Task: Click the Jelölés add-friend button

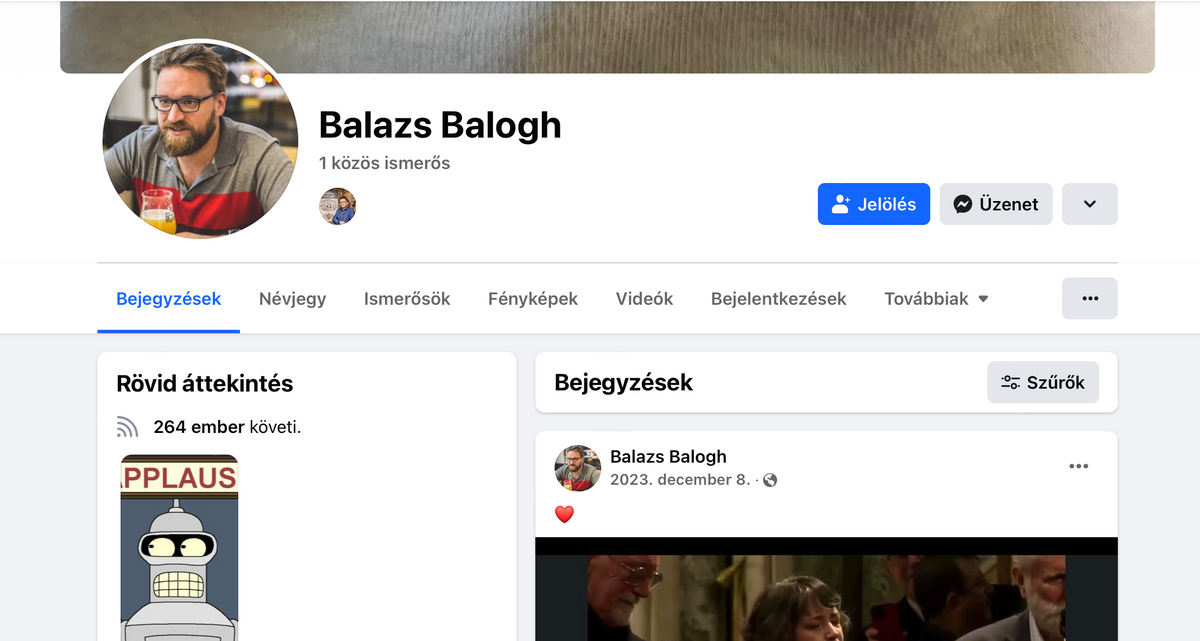Action: 874,204
